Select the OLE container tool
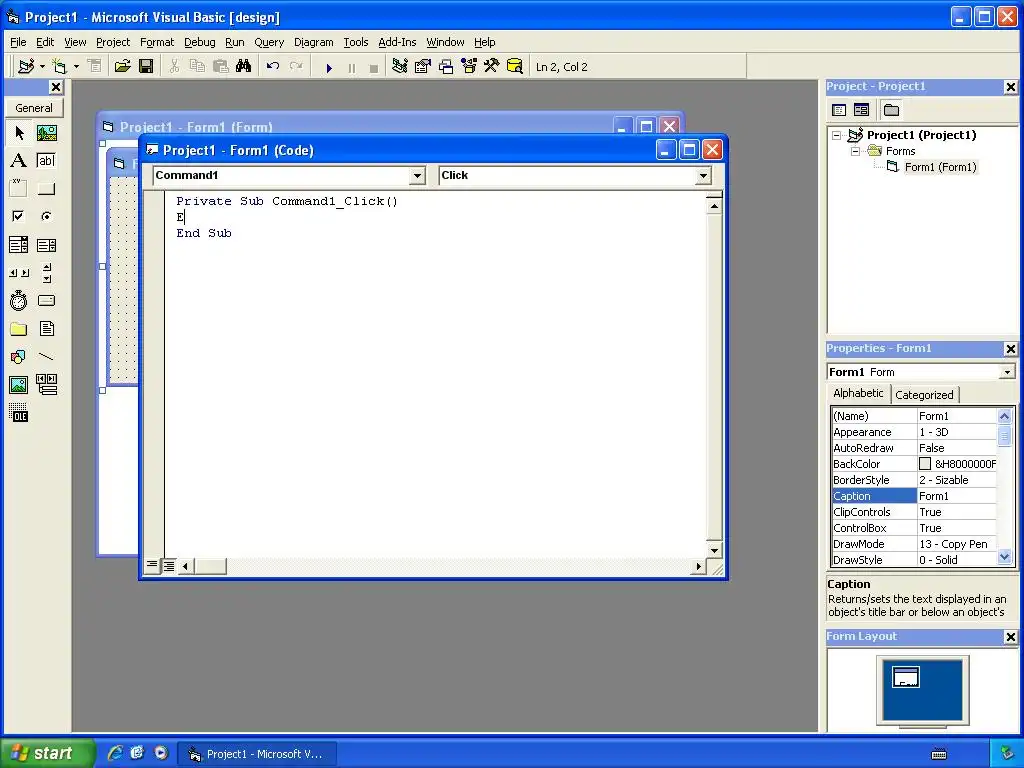The height and width of the screenshot is (768, 1024). pyautogui.click(x=19, y=413)
